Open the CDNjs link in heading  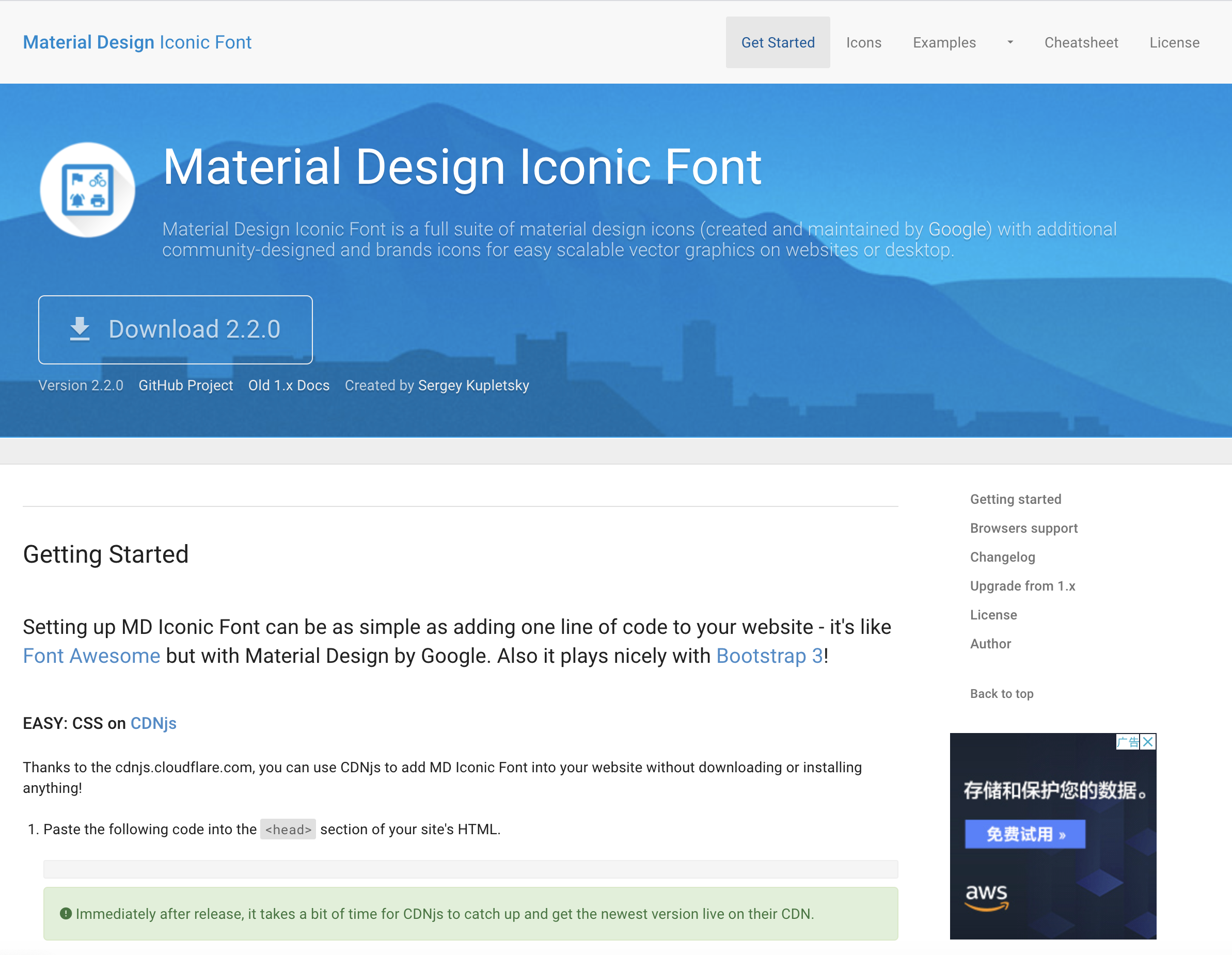[x=153, y=723]
